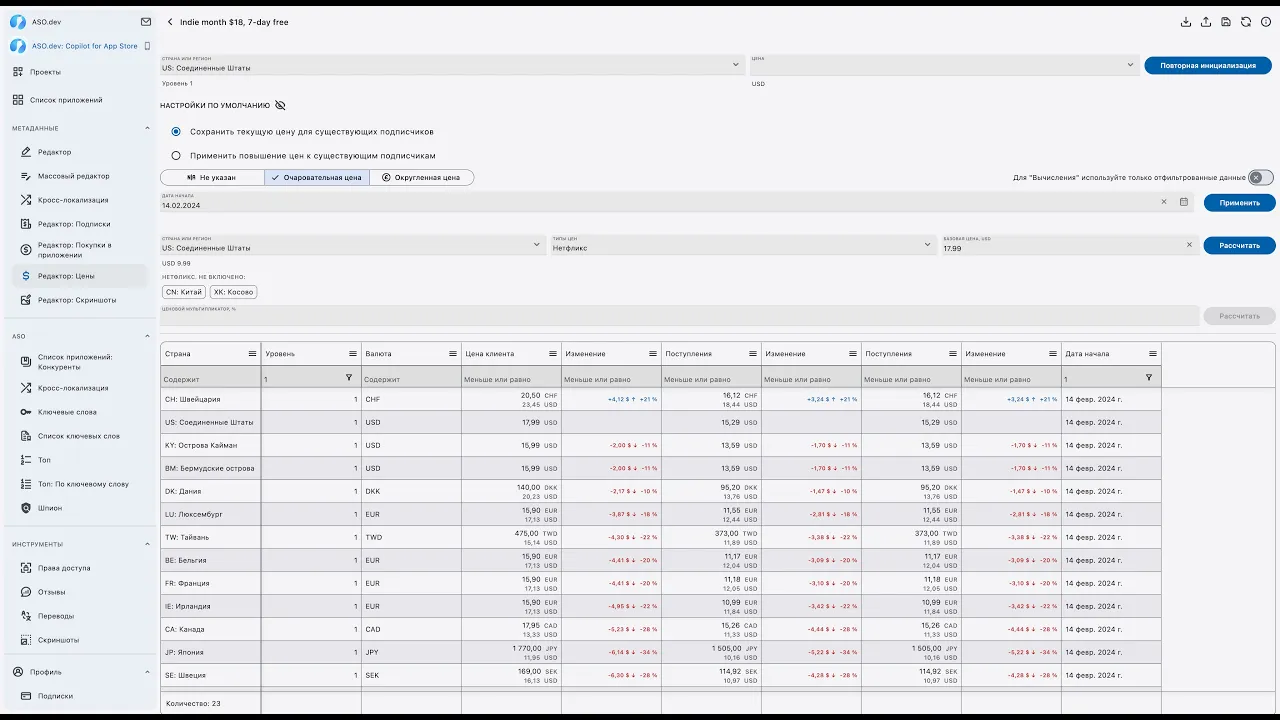This screenshot has width=1280, height=720.
Task: Open Редактор: Скриншоты in the sidebar
Action: (78, 300)
